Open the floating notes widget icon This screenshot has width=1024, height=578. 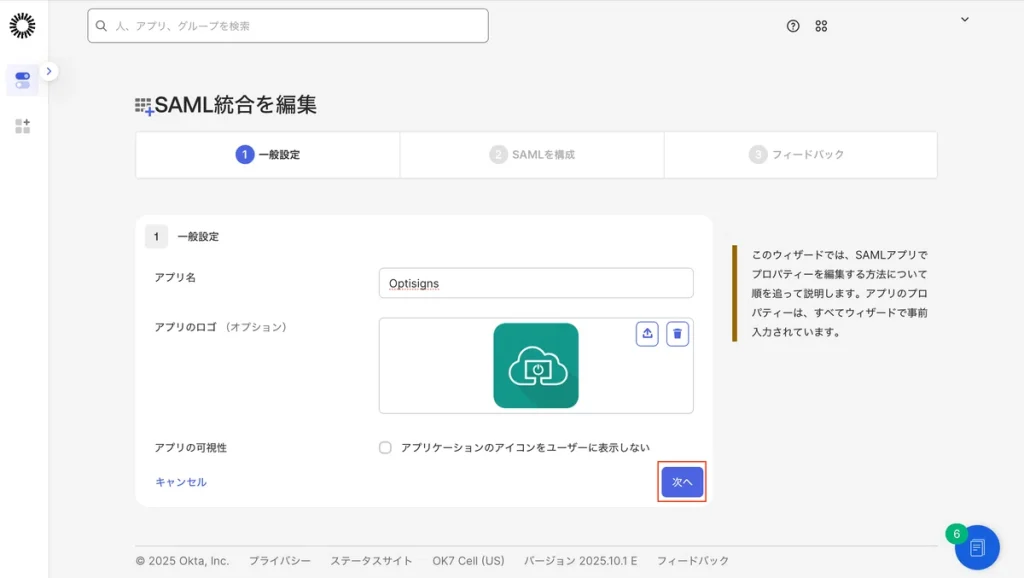coord(977,547)
